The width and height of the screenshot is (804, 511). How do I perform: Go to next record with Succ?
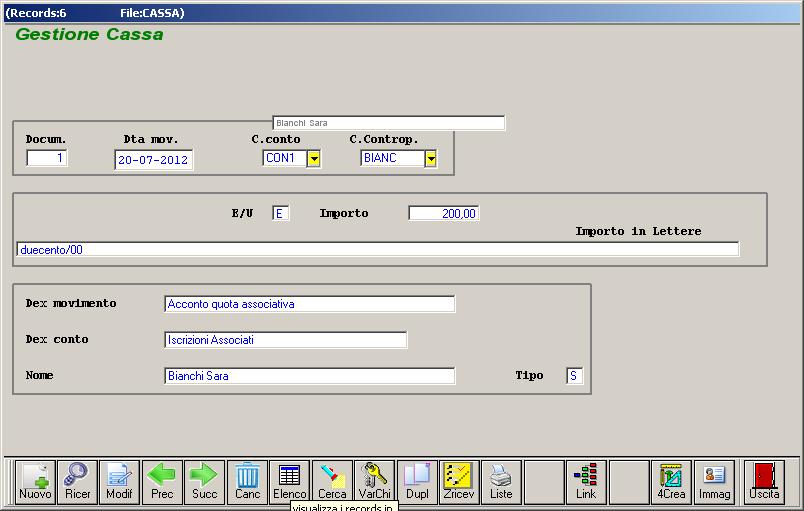(204, 481)
